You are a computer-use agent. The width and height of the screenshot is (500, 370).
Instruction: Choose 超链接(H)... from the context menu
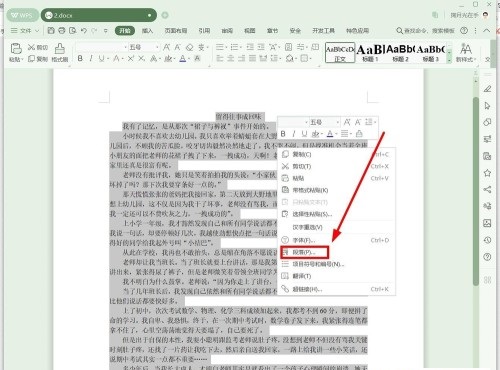click(x=336, y=289)
